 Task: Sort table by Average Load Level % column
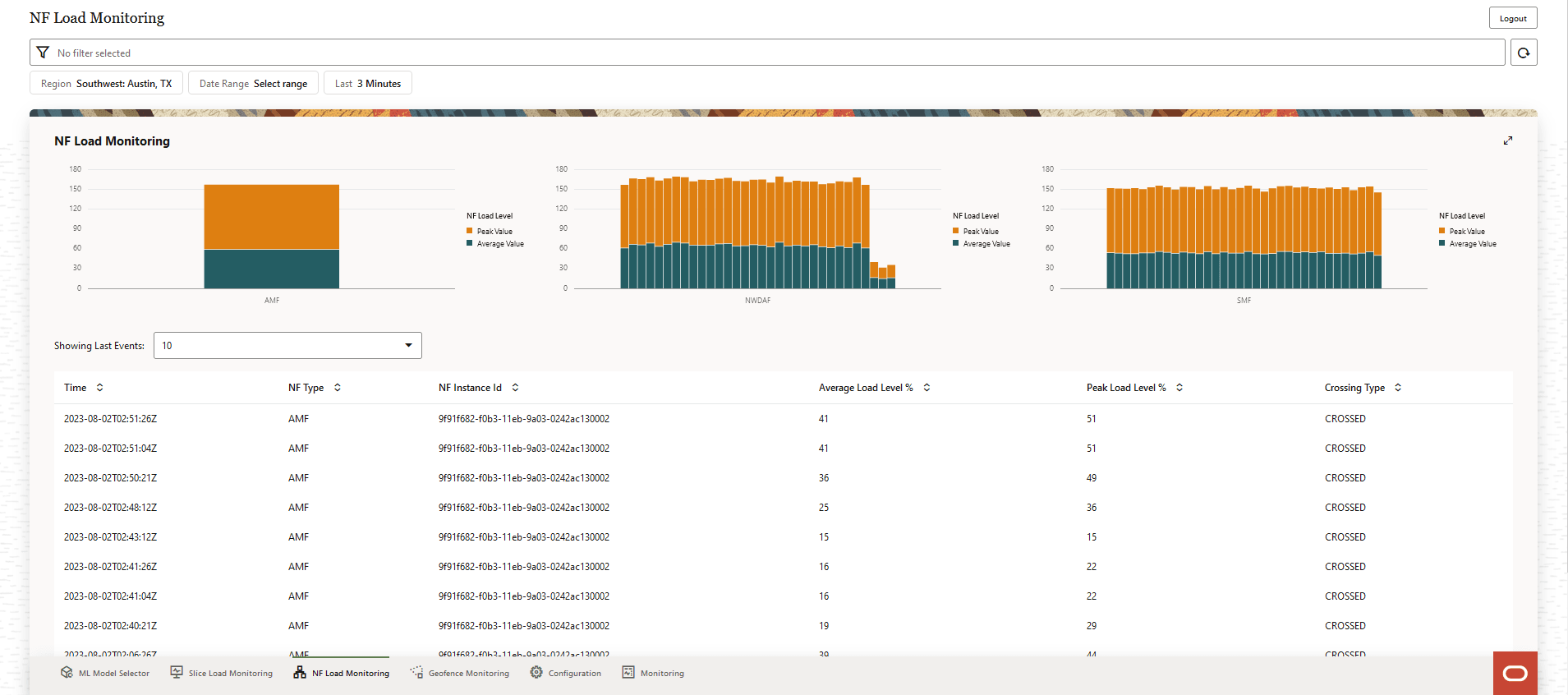[927, 388]
